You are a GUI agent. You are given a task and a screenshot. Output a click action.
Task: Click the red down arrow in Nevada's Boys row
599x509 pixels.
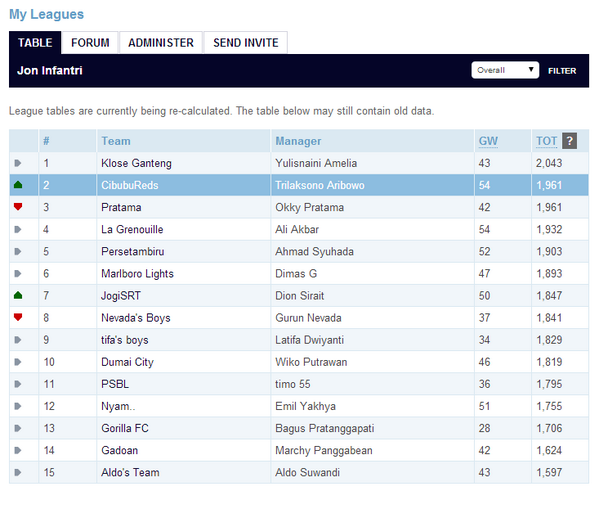(x=18, y=317)
